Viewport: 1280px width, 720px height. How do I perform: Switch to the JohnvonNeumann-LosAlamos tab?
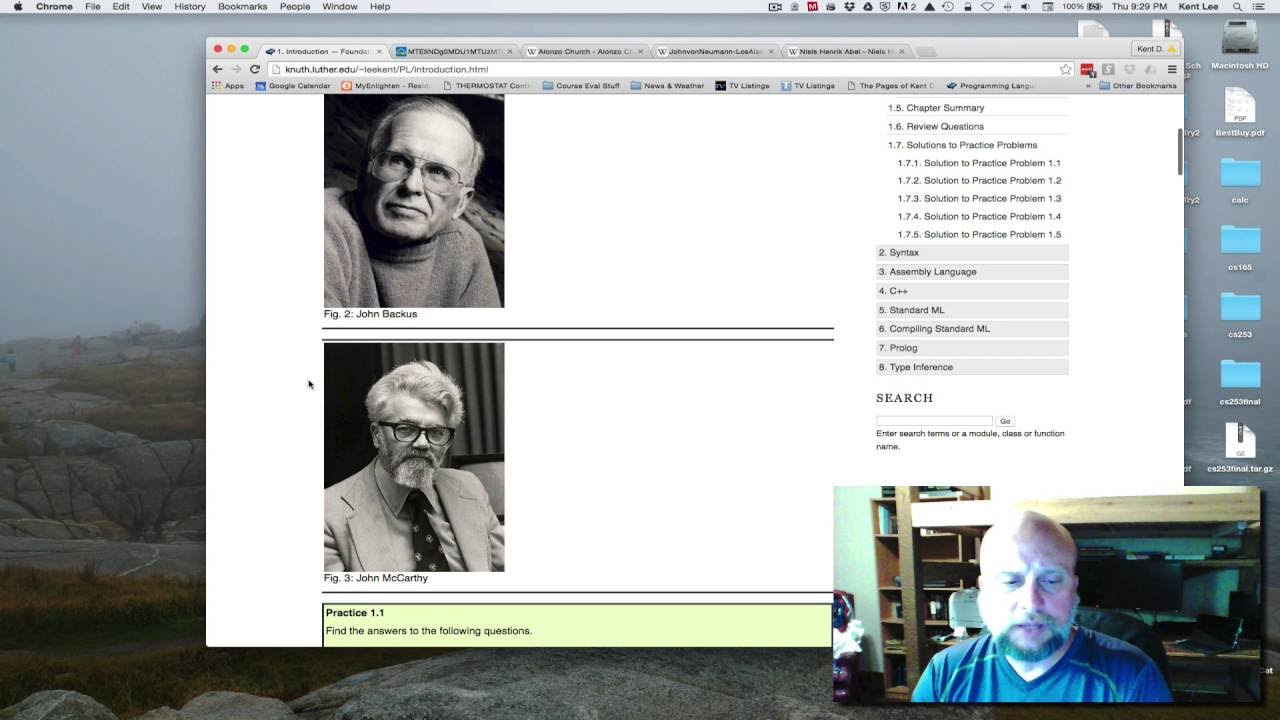coord(715,51)
